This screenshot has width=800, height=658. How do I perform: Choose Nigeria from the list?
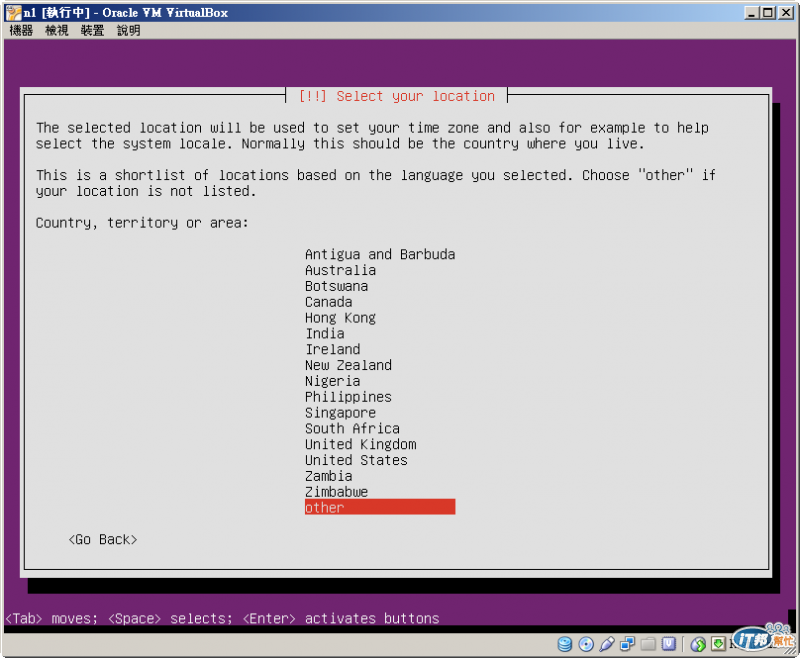pos(333,381)
